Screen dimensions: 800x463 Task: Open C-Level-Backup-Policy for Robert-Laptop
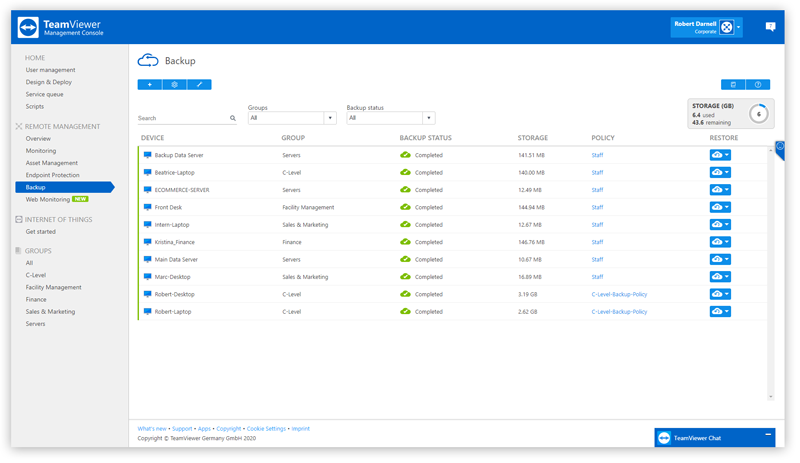pos(619,312)
